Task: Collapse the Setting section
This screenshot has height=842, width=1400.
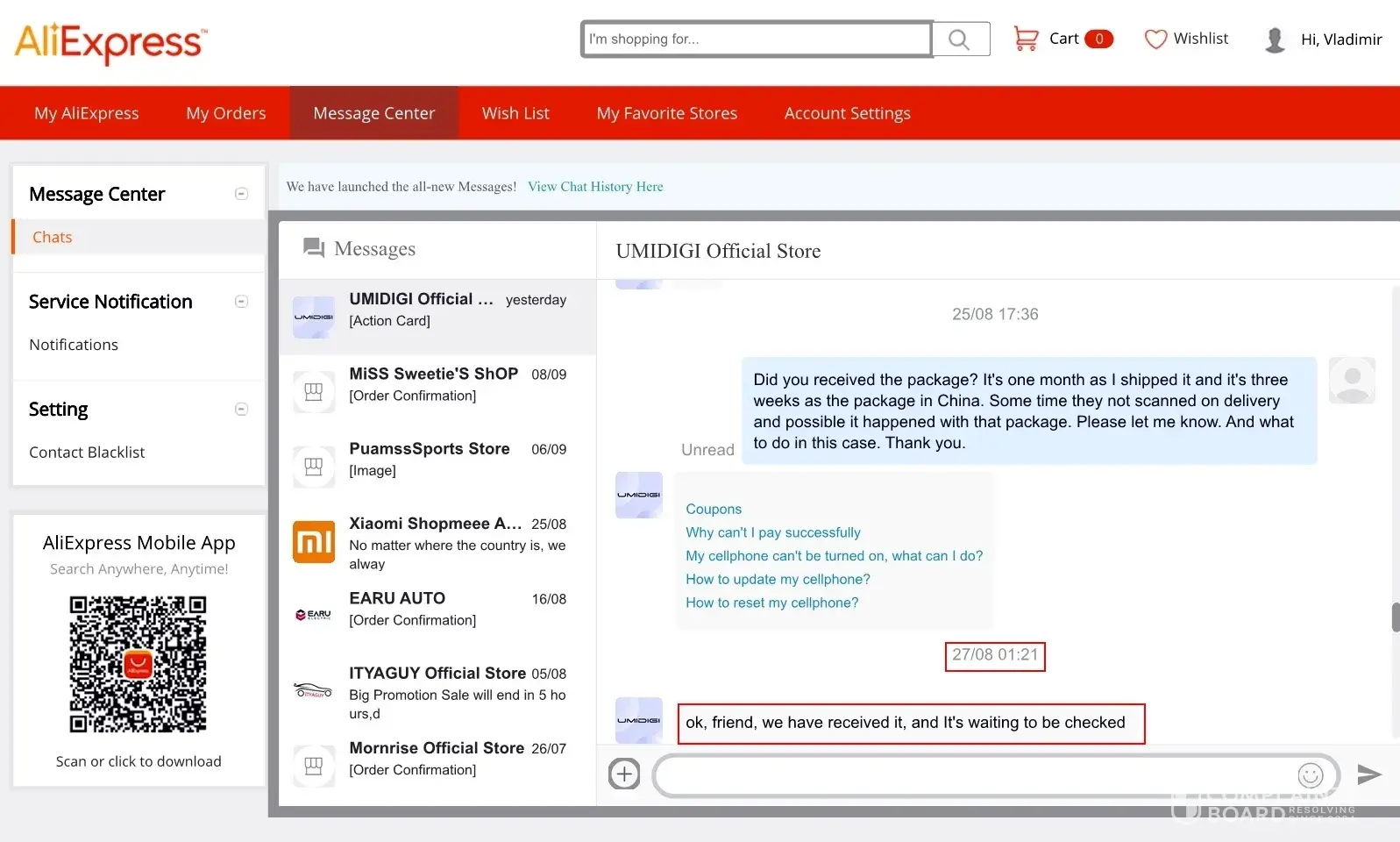Action: (241, 410)
